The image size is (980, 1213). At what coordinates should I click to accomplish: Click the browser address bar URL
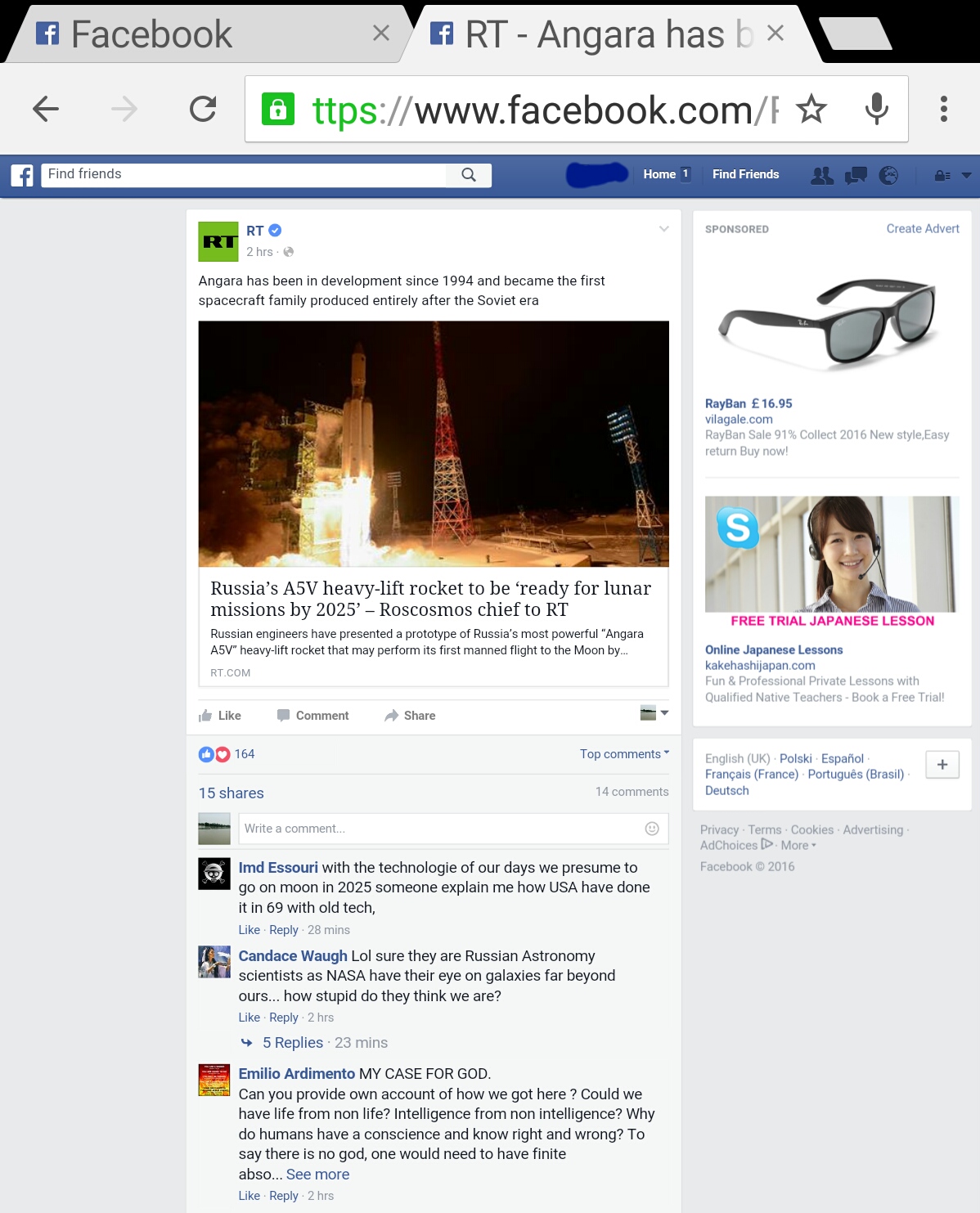pos(546,110)
